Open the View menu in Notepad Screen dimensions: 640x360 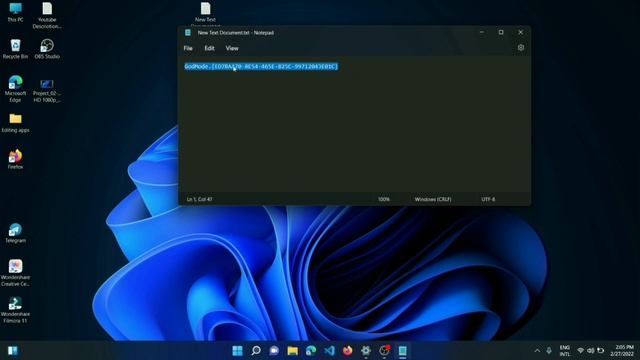(x=232, y=48)
